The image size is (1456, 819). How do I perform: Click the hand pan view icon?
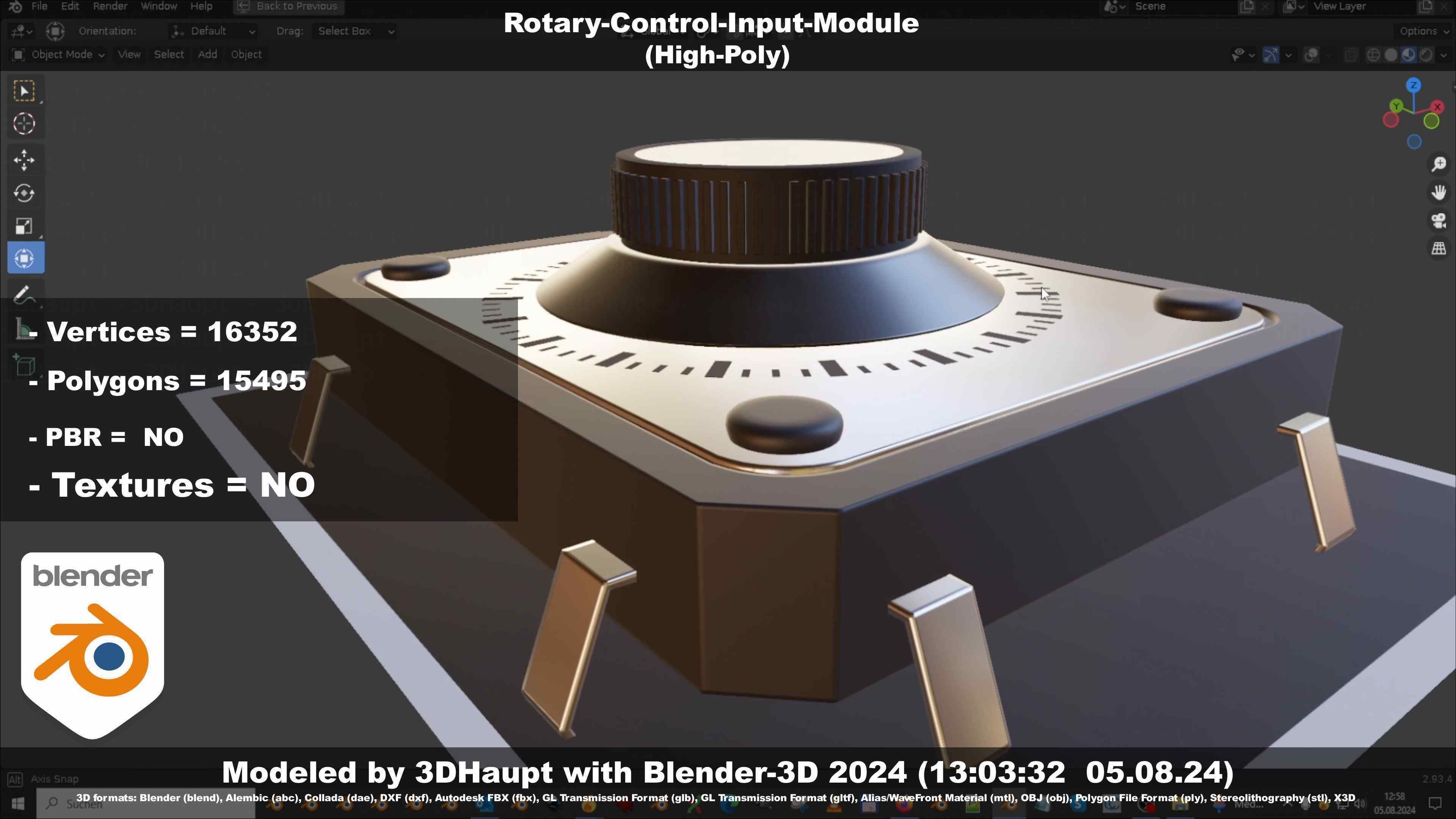point(1439,192)
